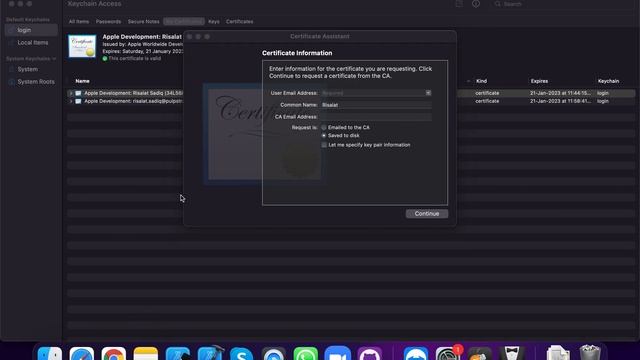This screenshot has height=360, width=640.
Task: Click the Continue button
Action: [x=427, y=214]
